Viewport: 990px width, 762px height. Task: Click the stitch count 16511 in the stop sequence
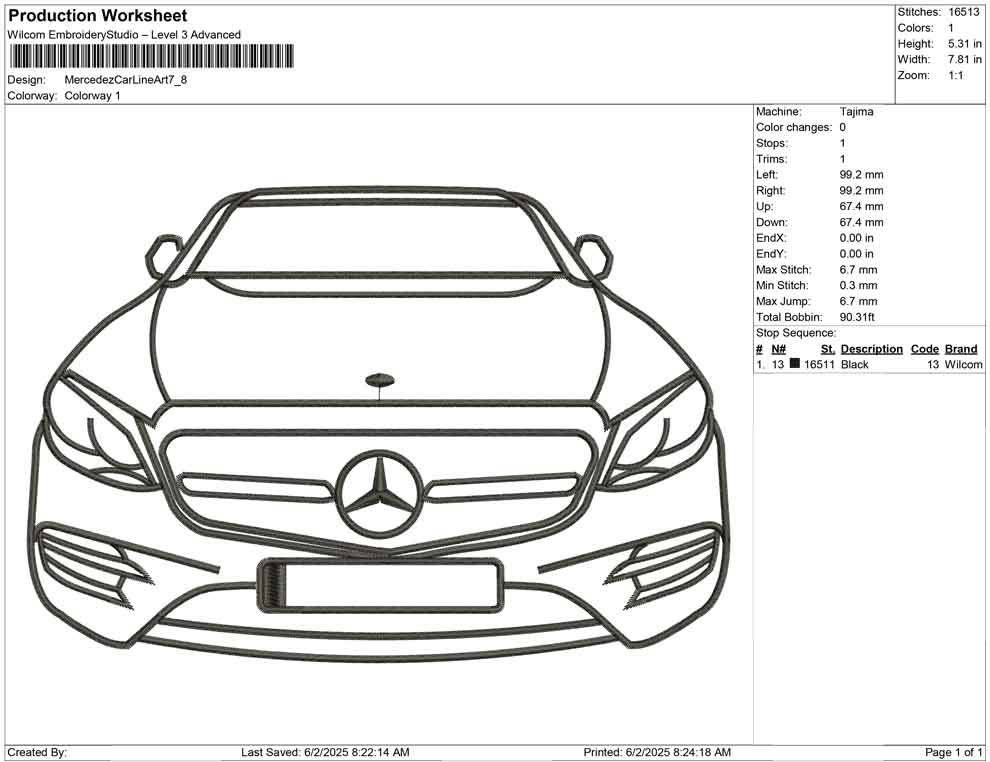(820, 364)
